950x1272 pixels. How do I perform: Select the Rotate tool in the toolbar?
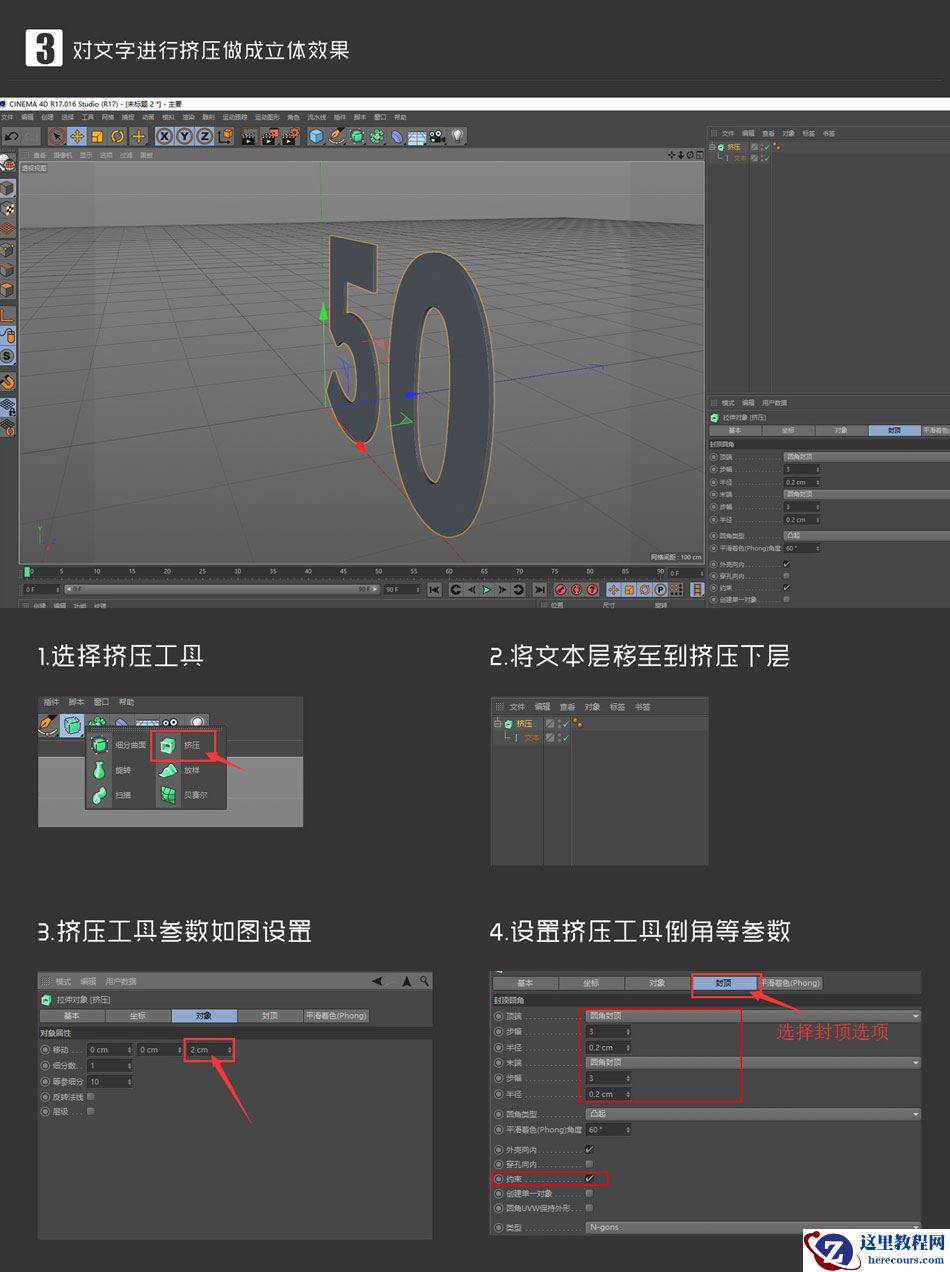(115, 137)
